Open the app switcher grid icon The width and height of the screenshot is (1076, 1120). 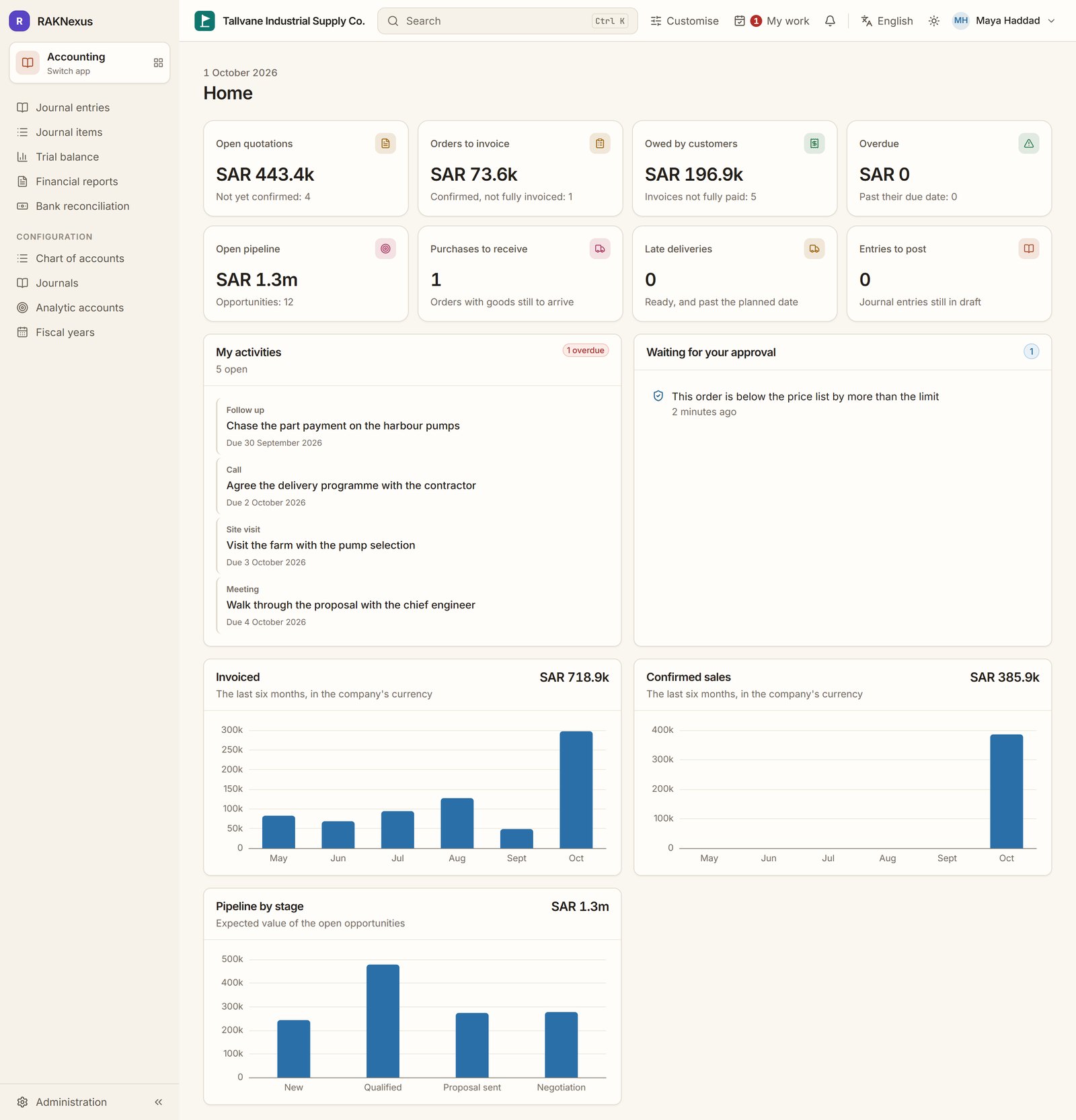tap(158, 63)
